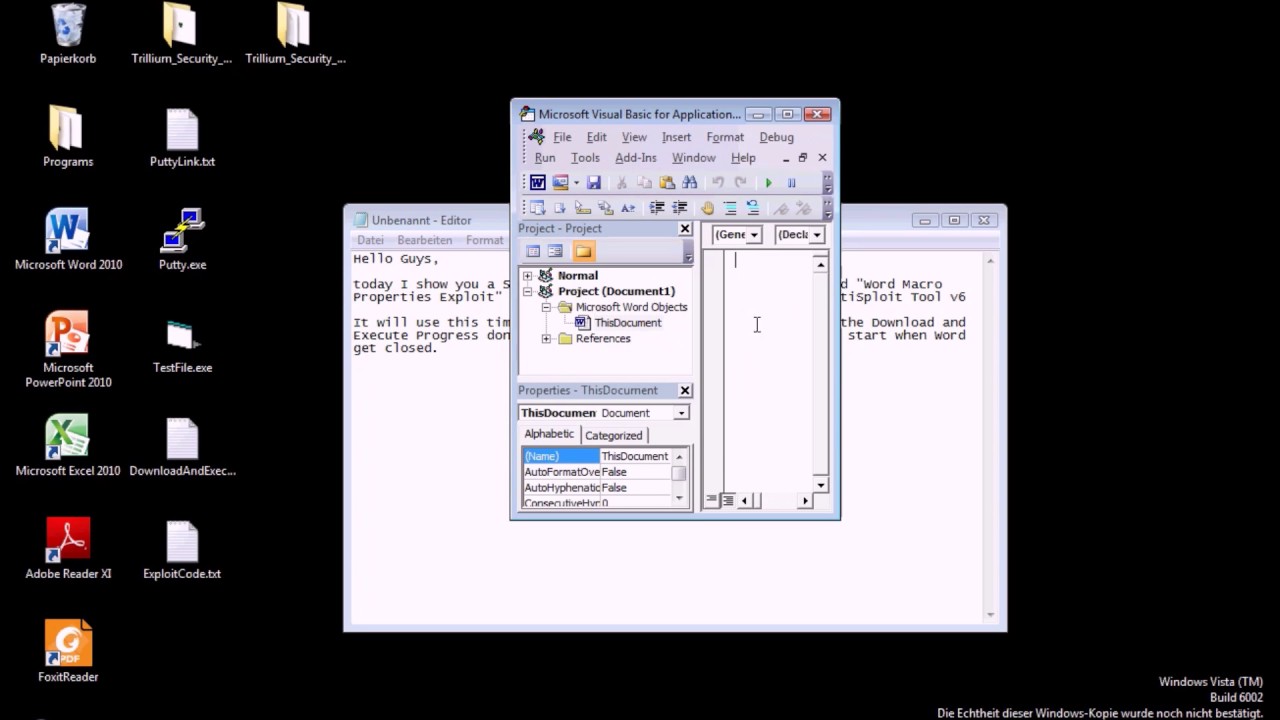Open the Insert menu
Image resolution: width=1280 pixels, height=720 pixels.
(676, 137)
